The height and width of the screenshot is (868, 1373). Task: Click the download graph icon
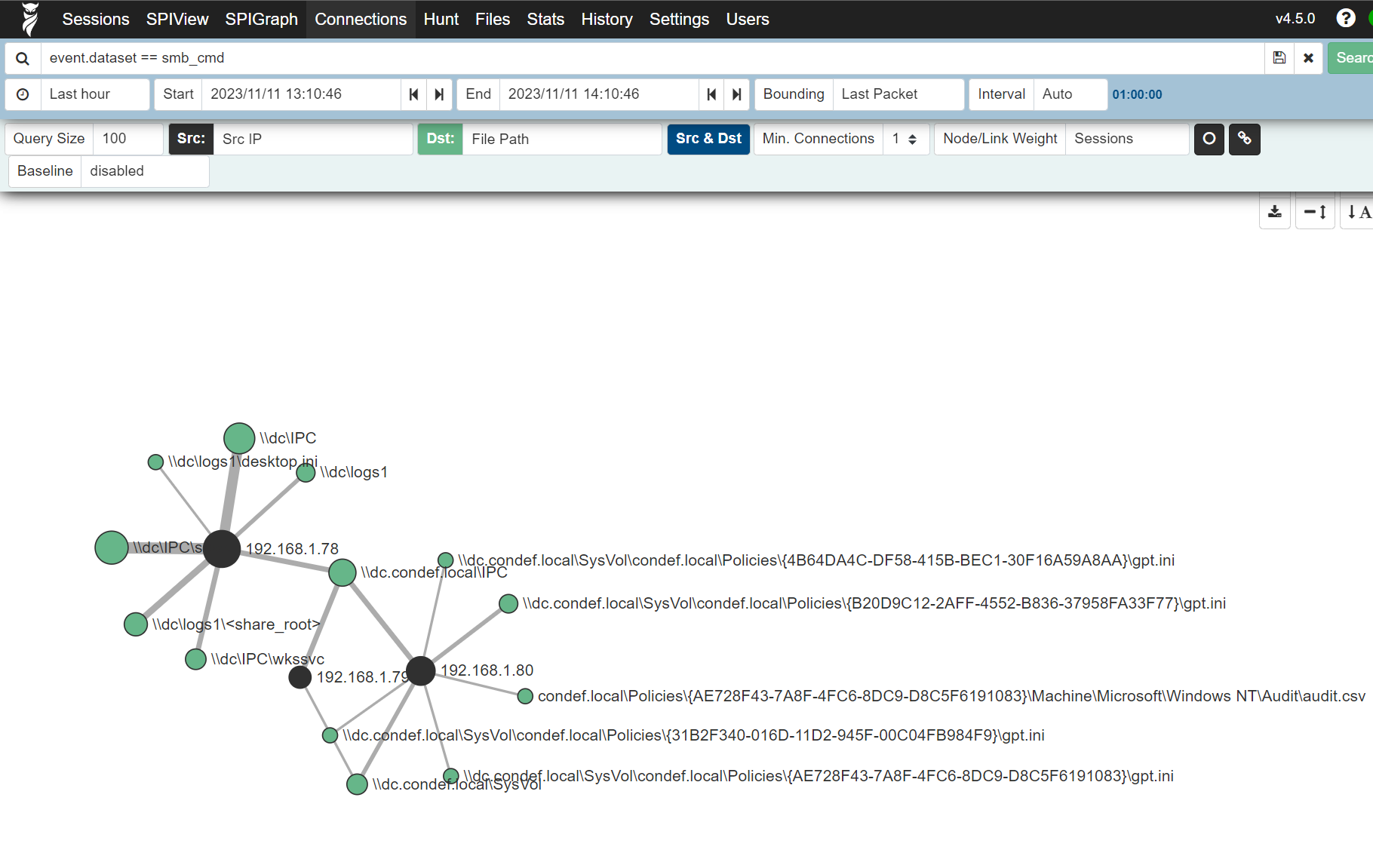(1275, 212)
